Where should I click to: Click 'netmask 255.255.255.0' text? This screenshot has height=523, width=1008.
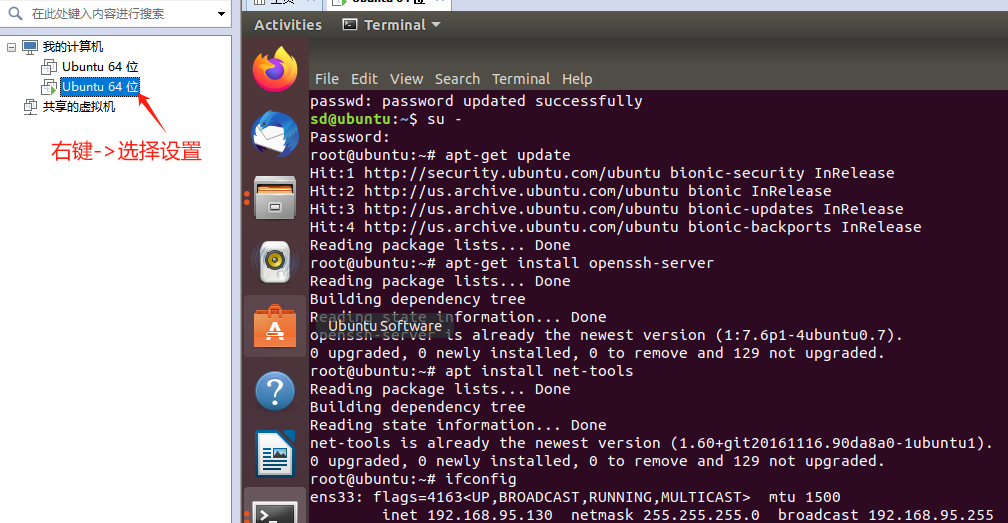tap(665, 515)
